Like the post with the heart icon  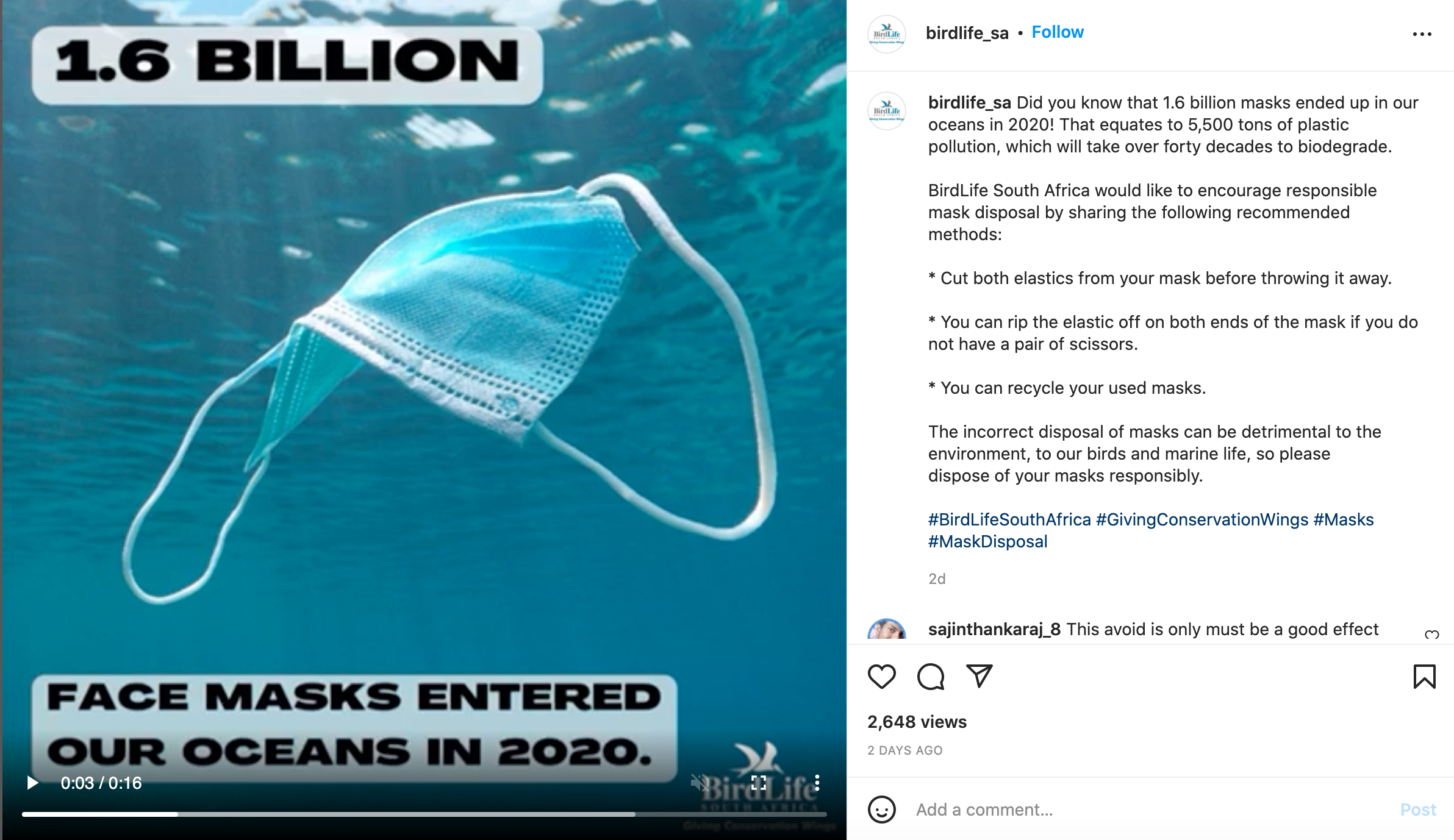click(881, 677)
